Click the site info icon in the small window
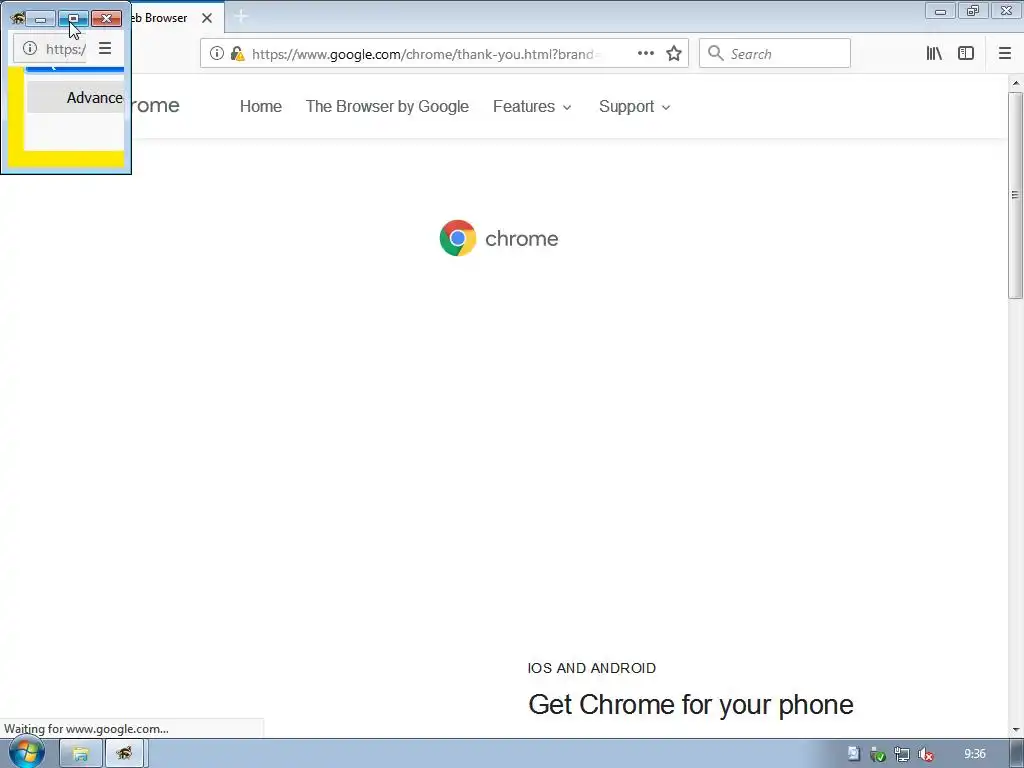The width and height of the screenshot is (1024, 768). (x=30, y=48)
